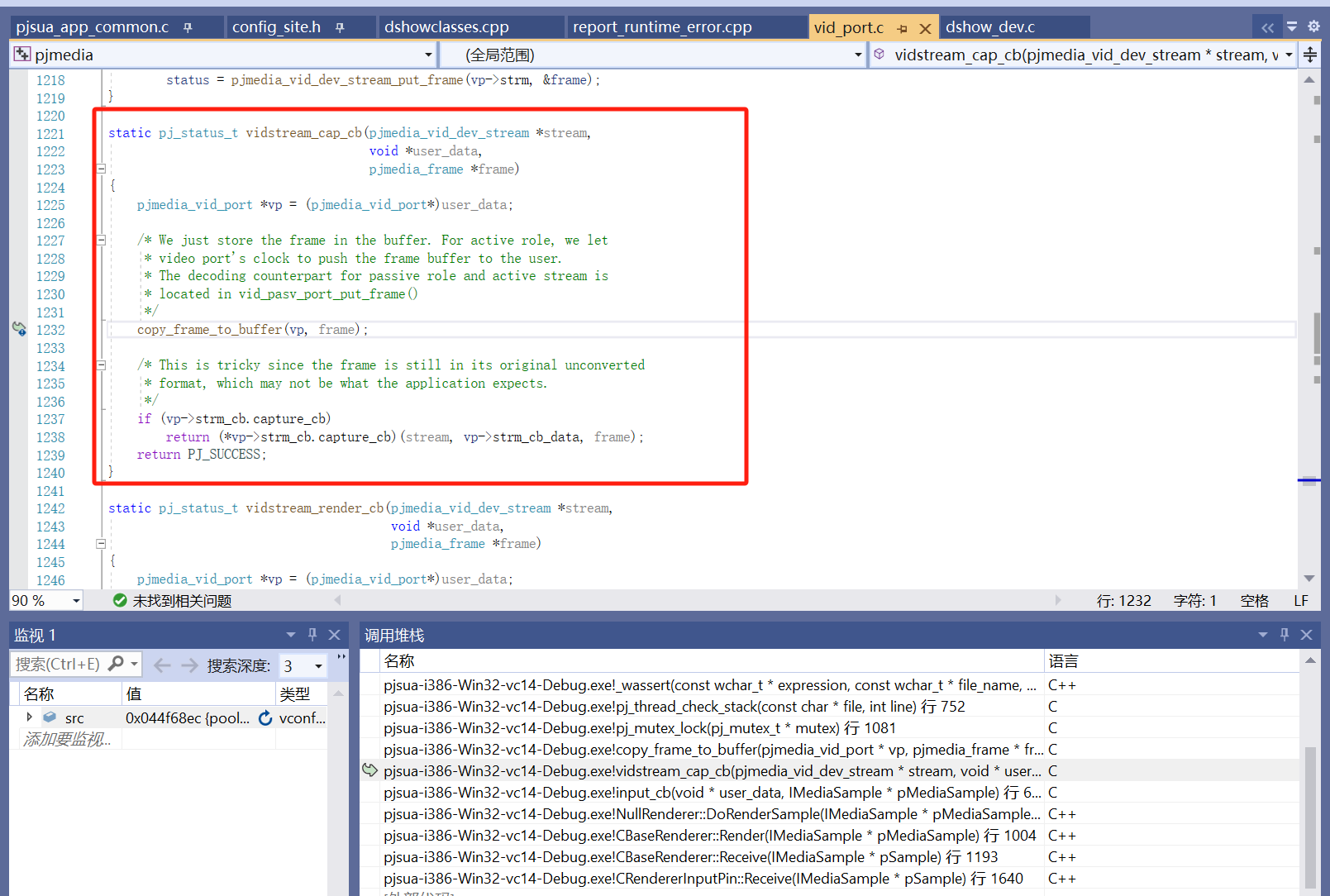Image resolution: width=1330 pixels, height=896 pixels.
Task: Toggle the pin on the 监视 1 panel
Action: 312,635
